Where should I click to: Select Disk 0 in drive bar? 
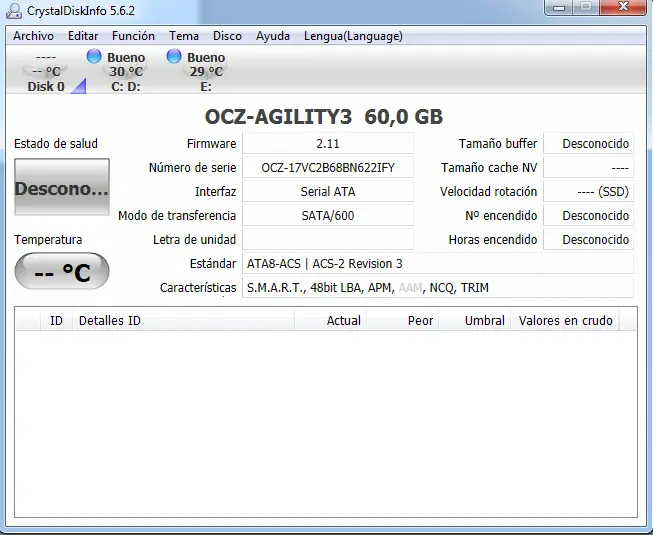pos(46,72)
